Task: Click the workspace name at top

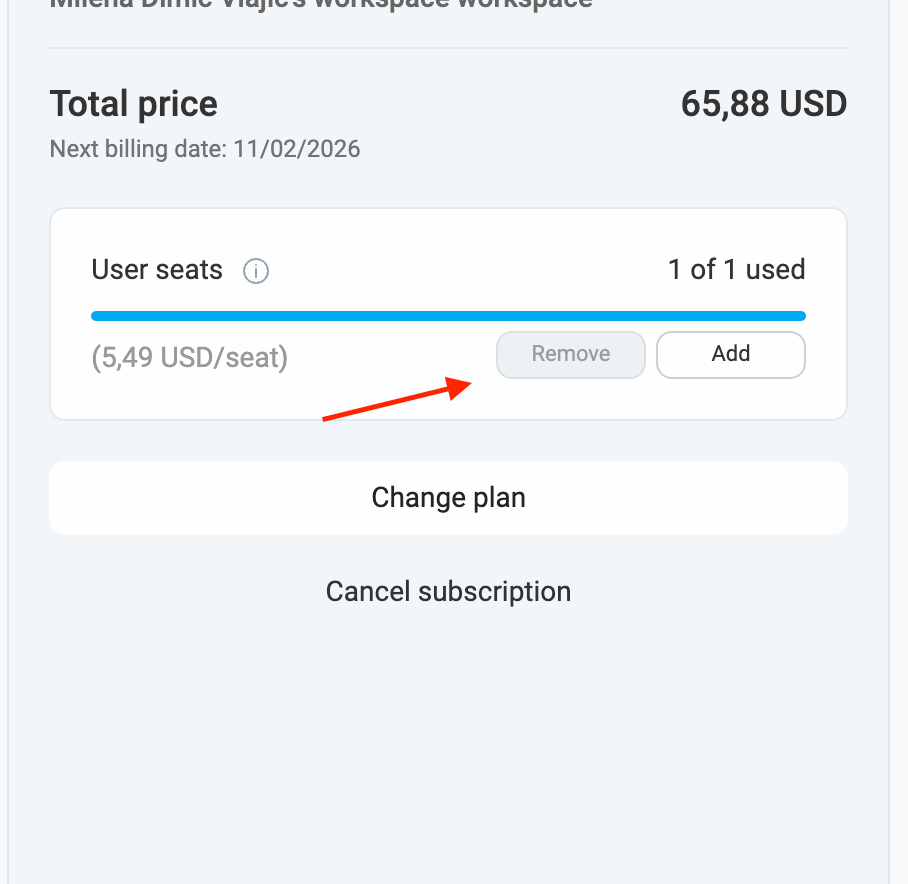Action: 320,3
